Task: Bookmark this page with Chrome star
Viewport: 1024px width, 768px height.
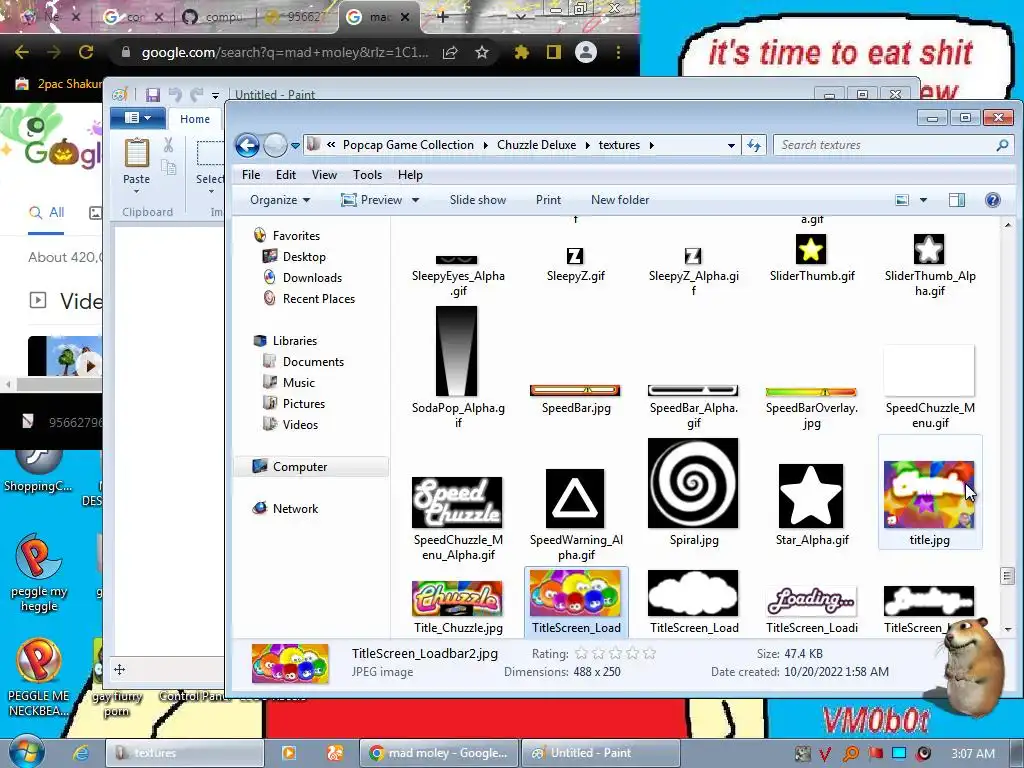Action: click(482, 52)
